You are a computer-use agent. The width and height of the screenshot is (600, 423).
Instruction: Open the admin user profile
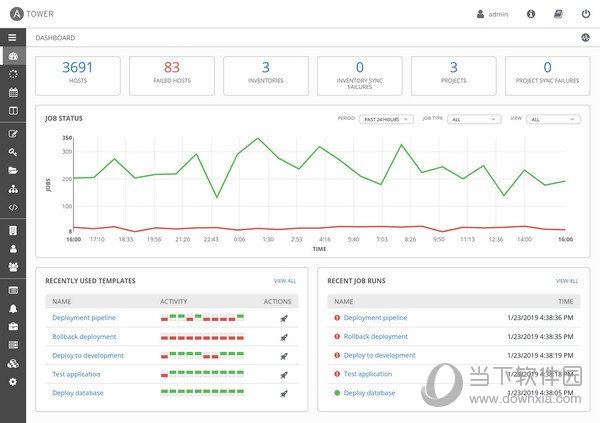pyautogui.click(x=492, y=14)
